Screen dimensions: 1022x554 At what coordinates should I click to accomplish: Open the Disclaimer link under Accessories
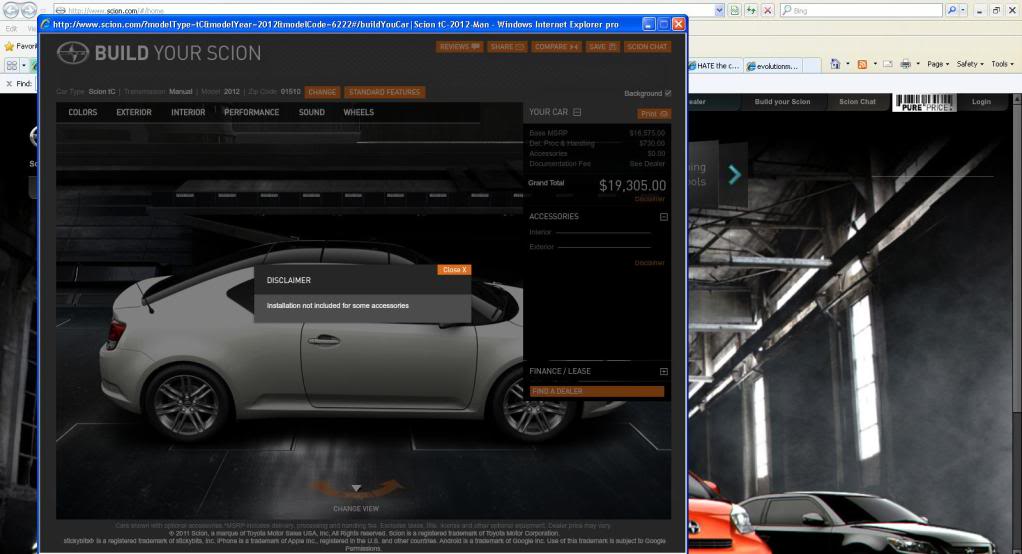coord(649,263)
